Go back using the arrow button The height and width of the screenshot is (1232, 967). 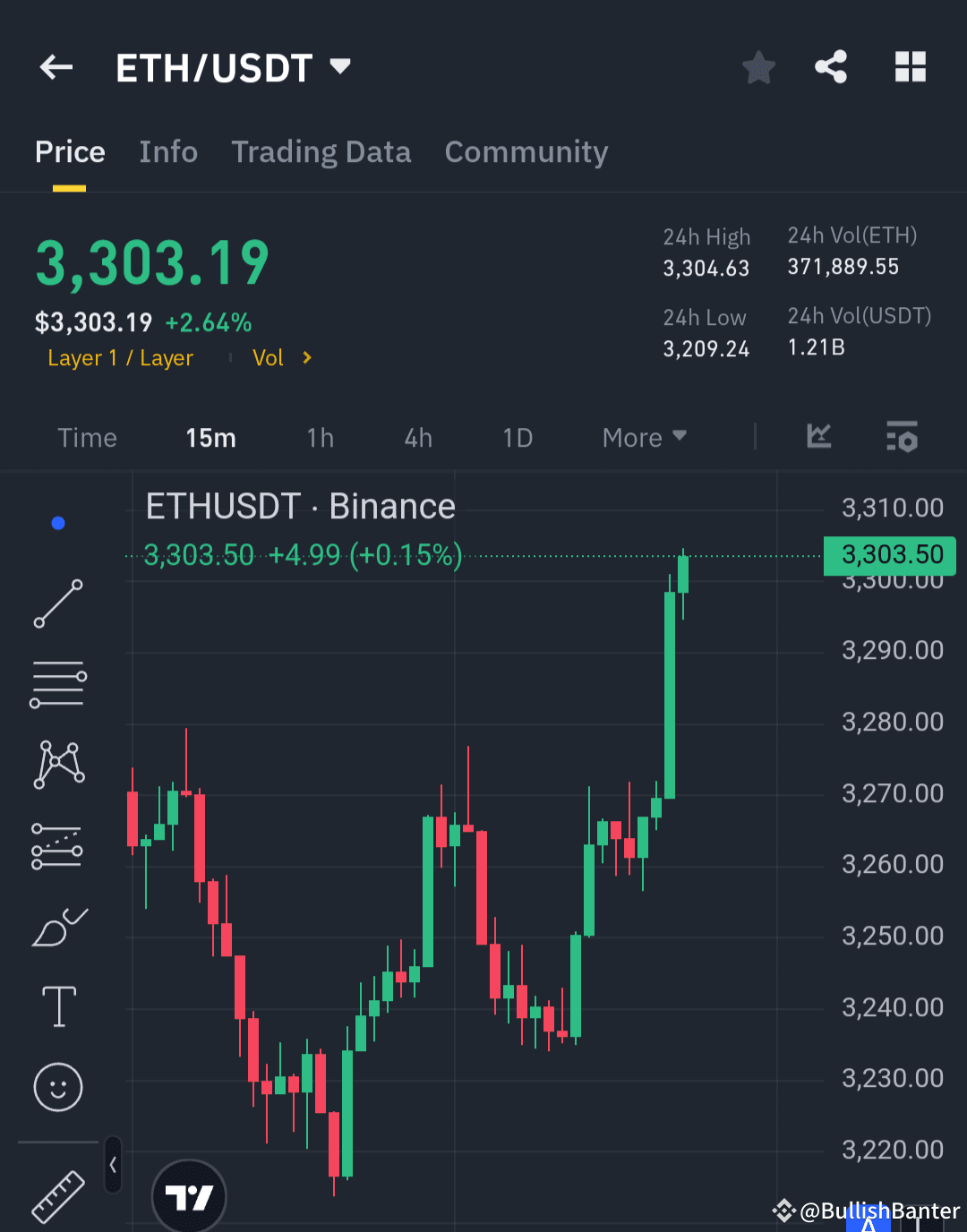56,67
